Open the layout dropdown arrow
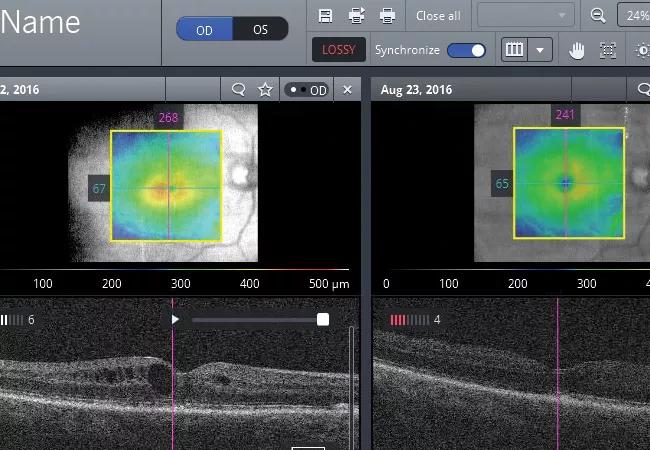Image resolution: width=650 pixels, height=450 pixels. 540,50
